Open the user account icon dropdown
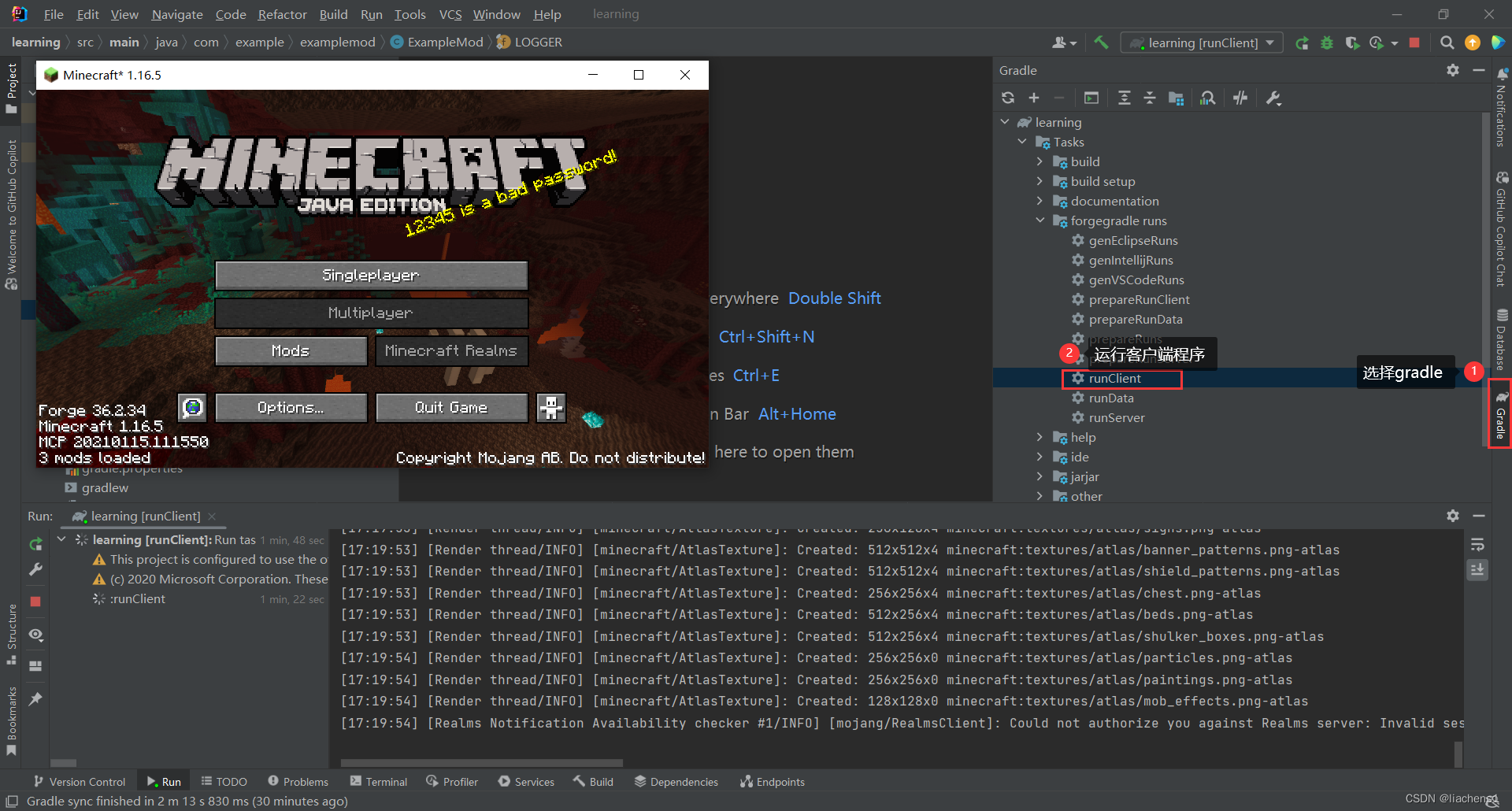 (1064, 43)
